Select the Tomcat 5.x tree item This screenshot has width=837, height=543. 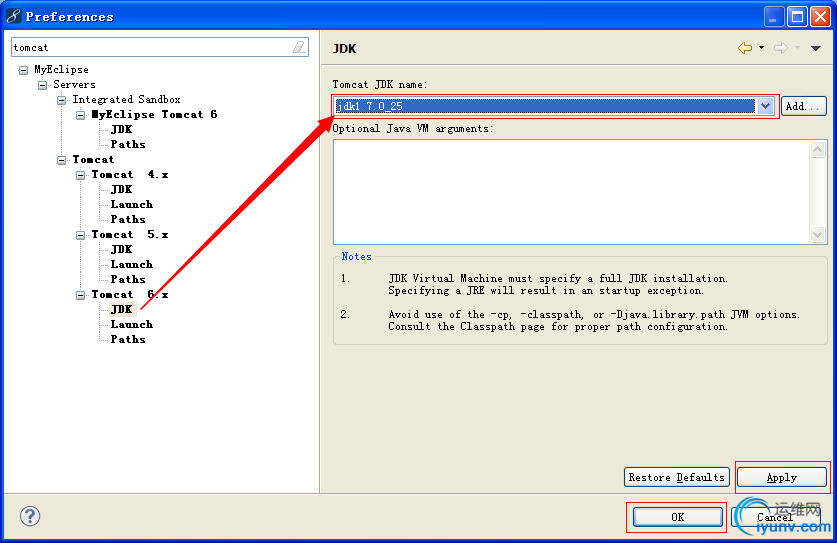click(130, 234)
